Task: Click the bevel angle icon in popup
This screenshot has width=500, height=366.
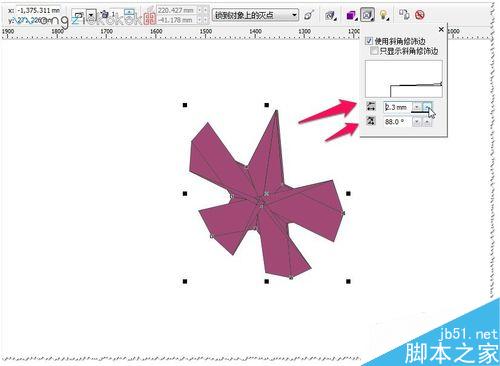Action: [371, 121]
